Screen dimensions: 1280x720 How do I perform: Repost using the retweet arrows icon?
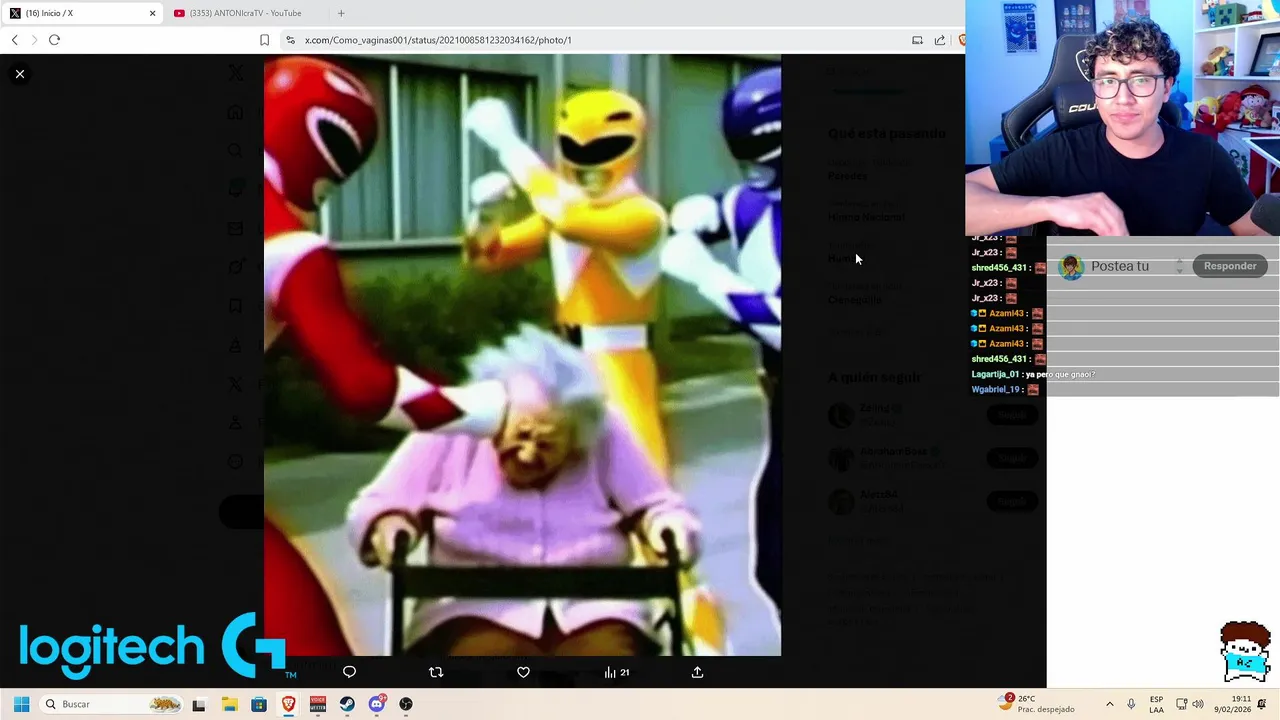tap(436, 672)
